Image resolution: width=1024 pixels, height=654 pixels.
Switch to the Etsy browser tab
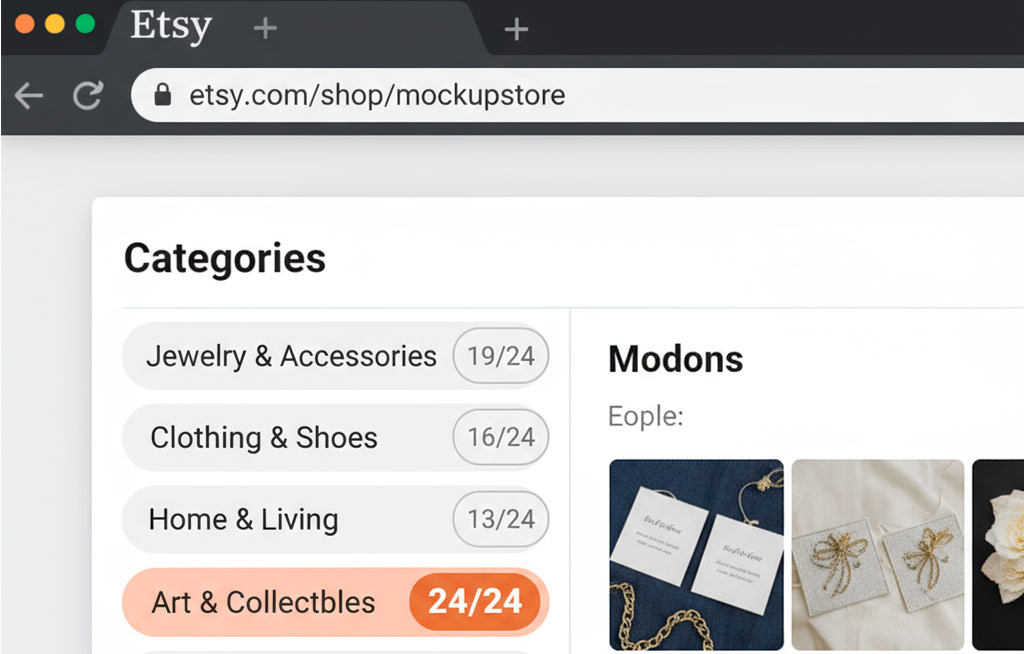pyautogui.click(x=171, y=27)
